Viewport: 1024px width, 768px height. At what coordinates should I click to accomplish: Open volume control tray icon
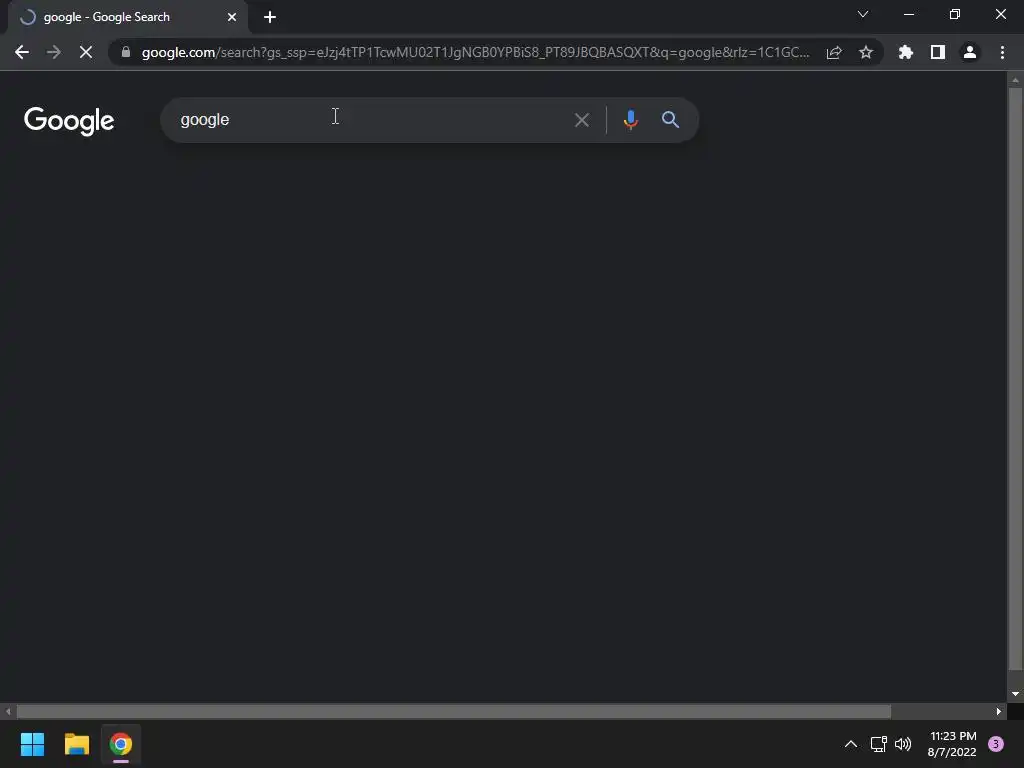click(903, 744)
